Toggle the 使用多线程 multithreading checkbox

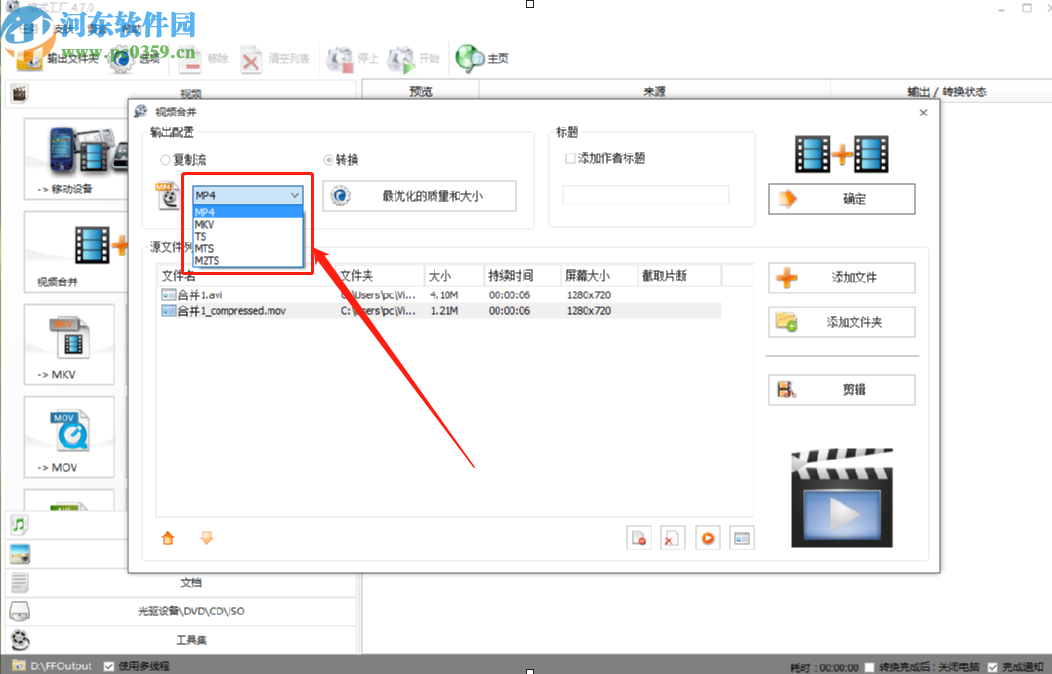(x=109, y=666)
